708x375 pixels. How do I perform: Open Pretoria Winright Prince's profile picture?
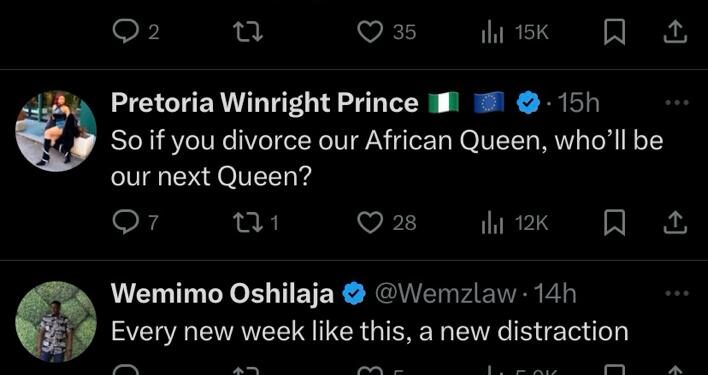coord(56,131)
